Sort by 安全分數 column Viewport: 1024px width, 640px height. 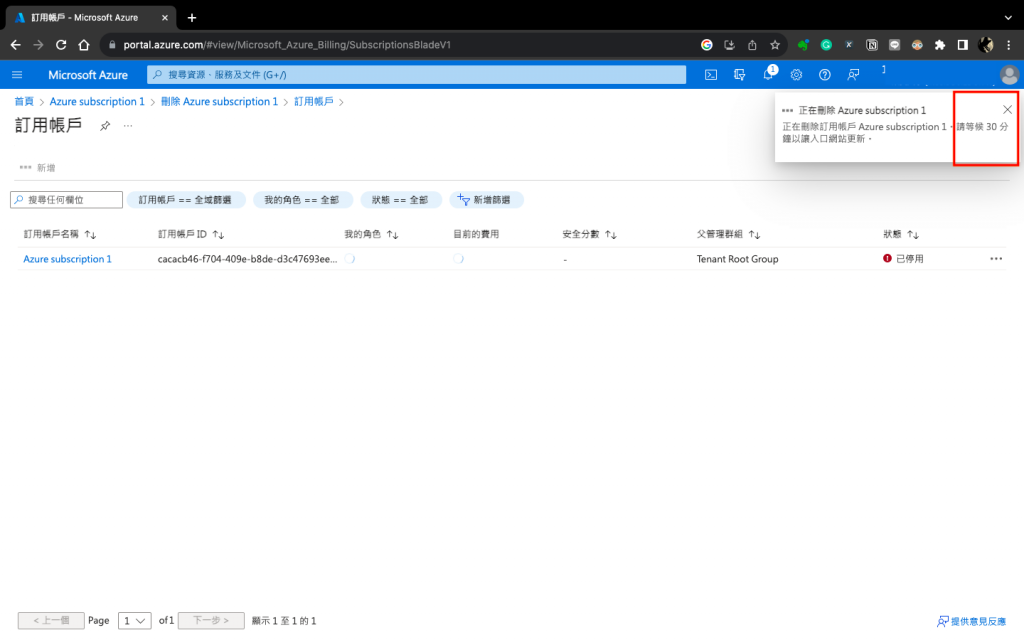pyautogui.click(x=589, y=234)
